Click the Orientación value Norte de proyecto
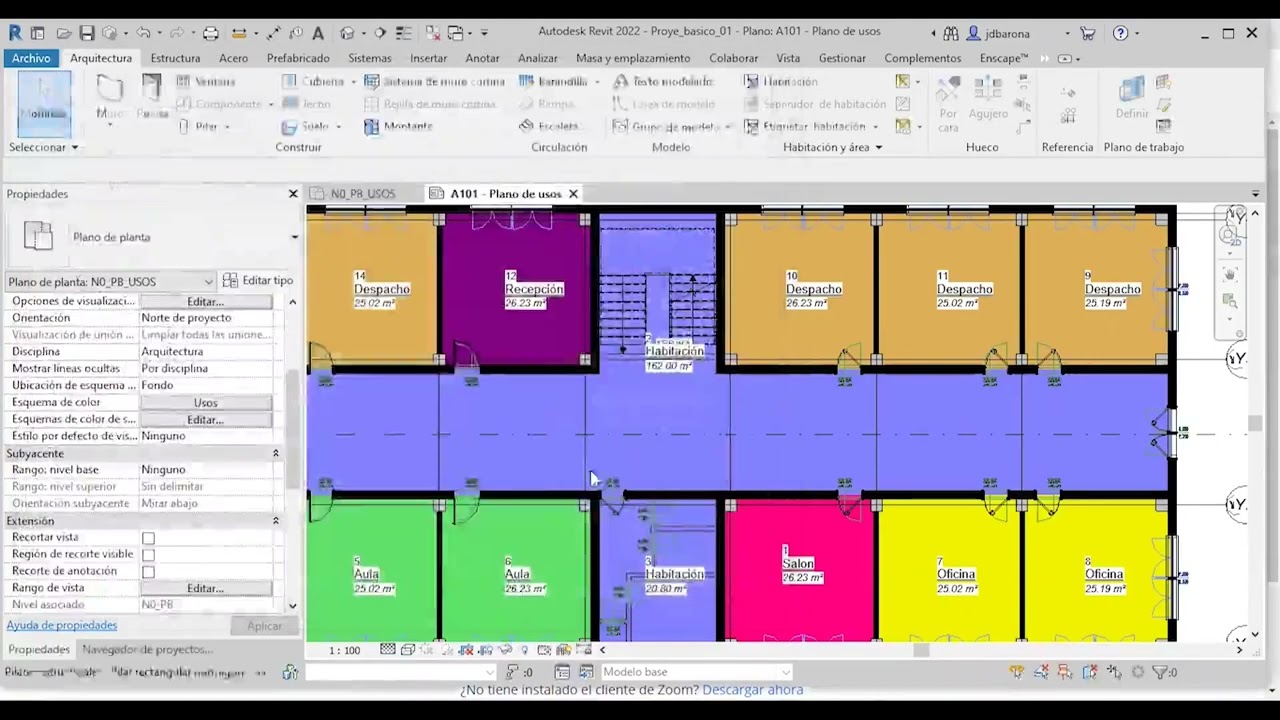1280x720 pixels. pyautogui.click(x=186, y=318)
